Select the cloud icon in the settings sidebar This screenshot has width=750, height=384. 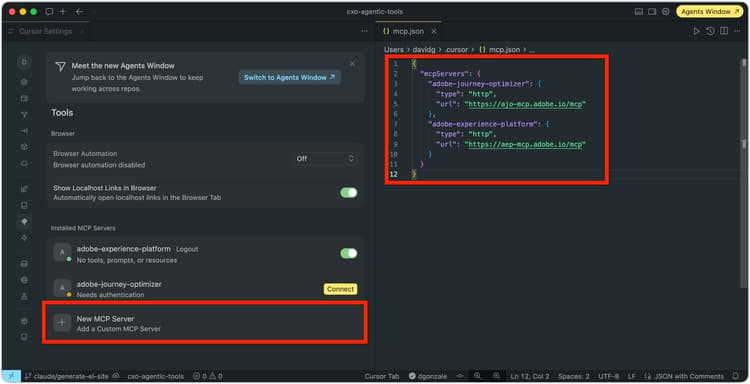tap(24, 163)
